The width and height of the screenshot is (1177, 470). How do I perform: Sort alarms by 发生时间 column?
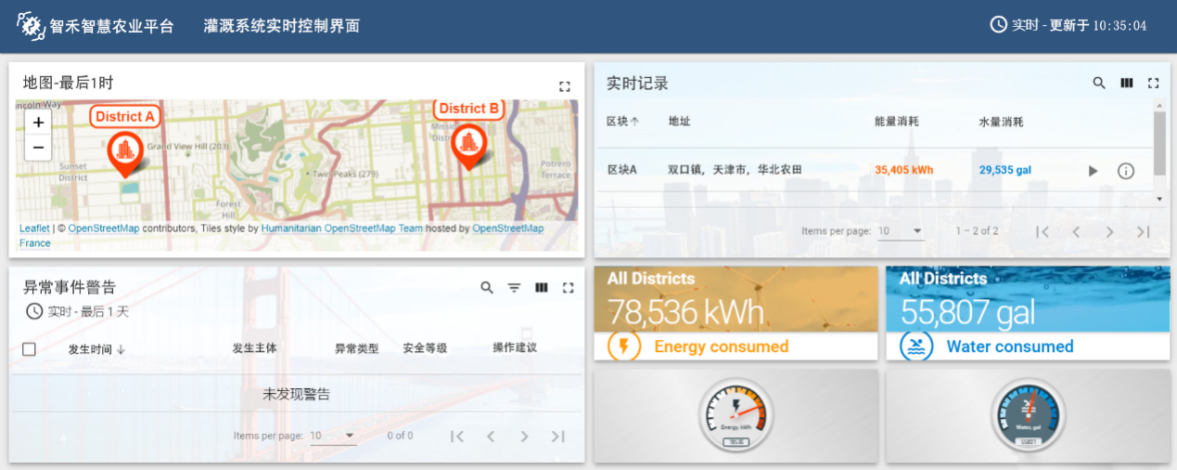95,349
